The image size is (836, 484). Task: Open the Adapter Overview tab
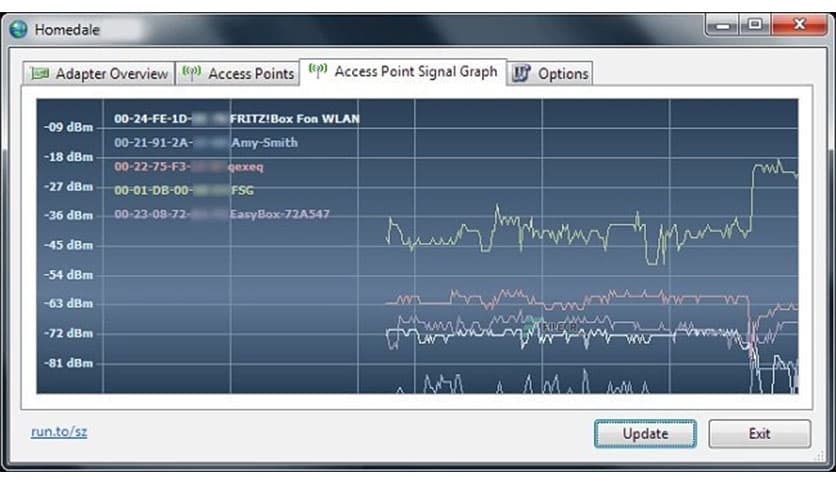pyautogui.click(x=99, y=74)
